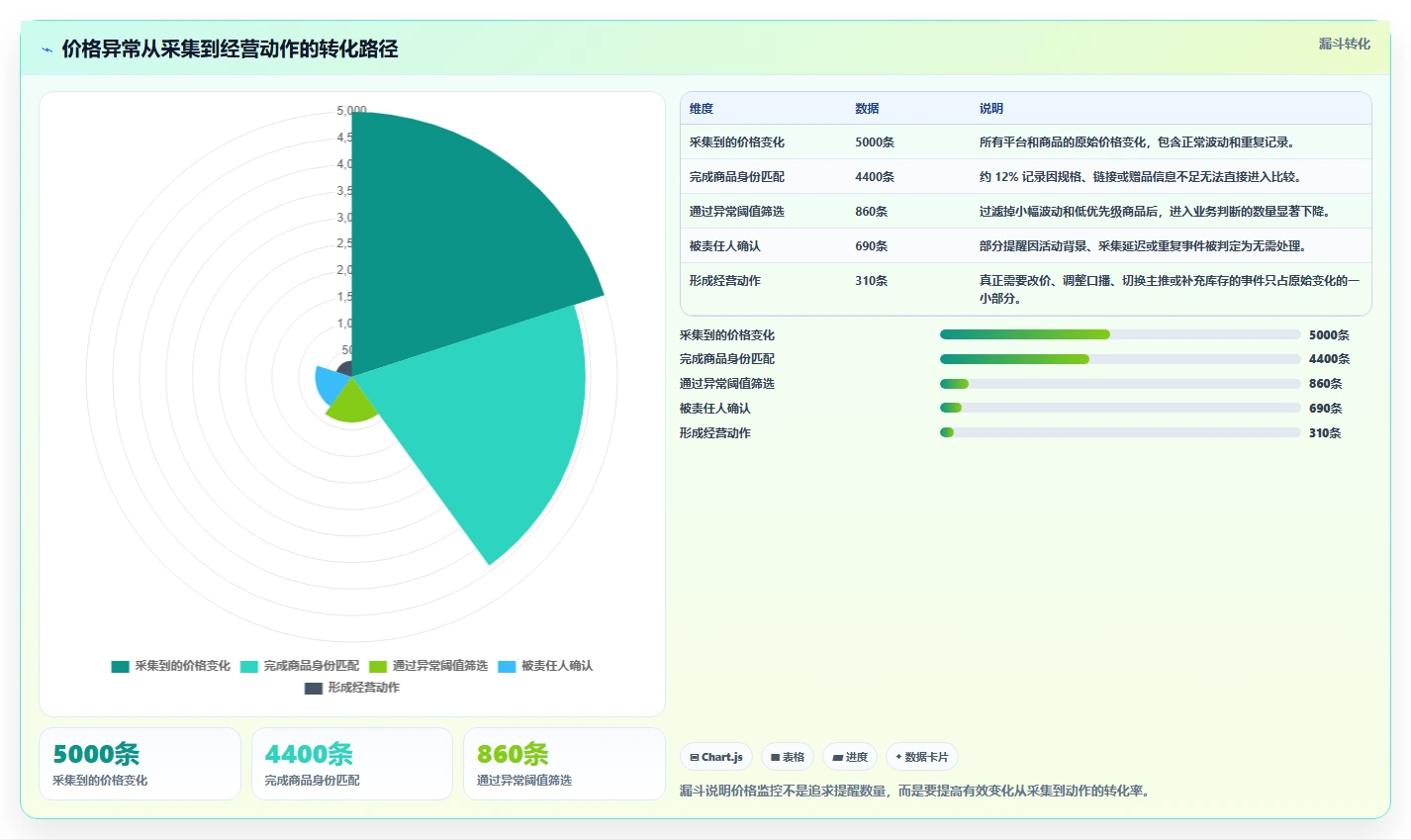Click the small green chart segment
Screen dimensions: 1411x840
click(x=352, y=404)
